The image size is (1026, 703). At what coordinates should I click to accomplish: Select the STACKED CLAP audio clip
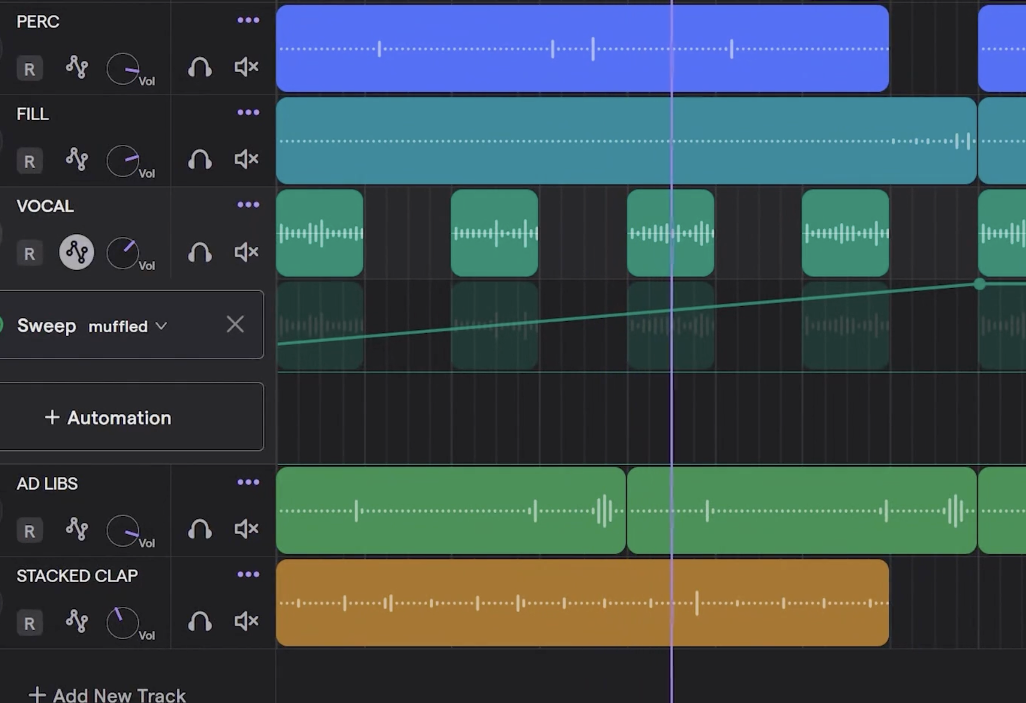(582, 603)
